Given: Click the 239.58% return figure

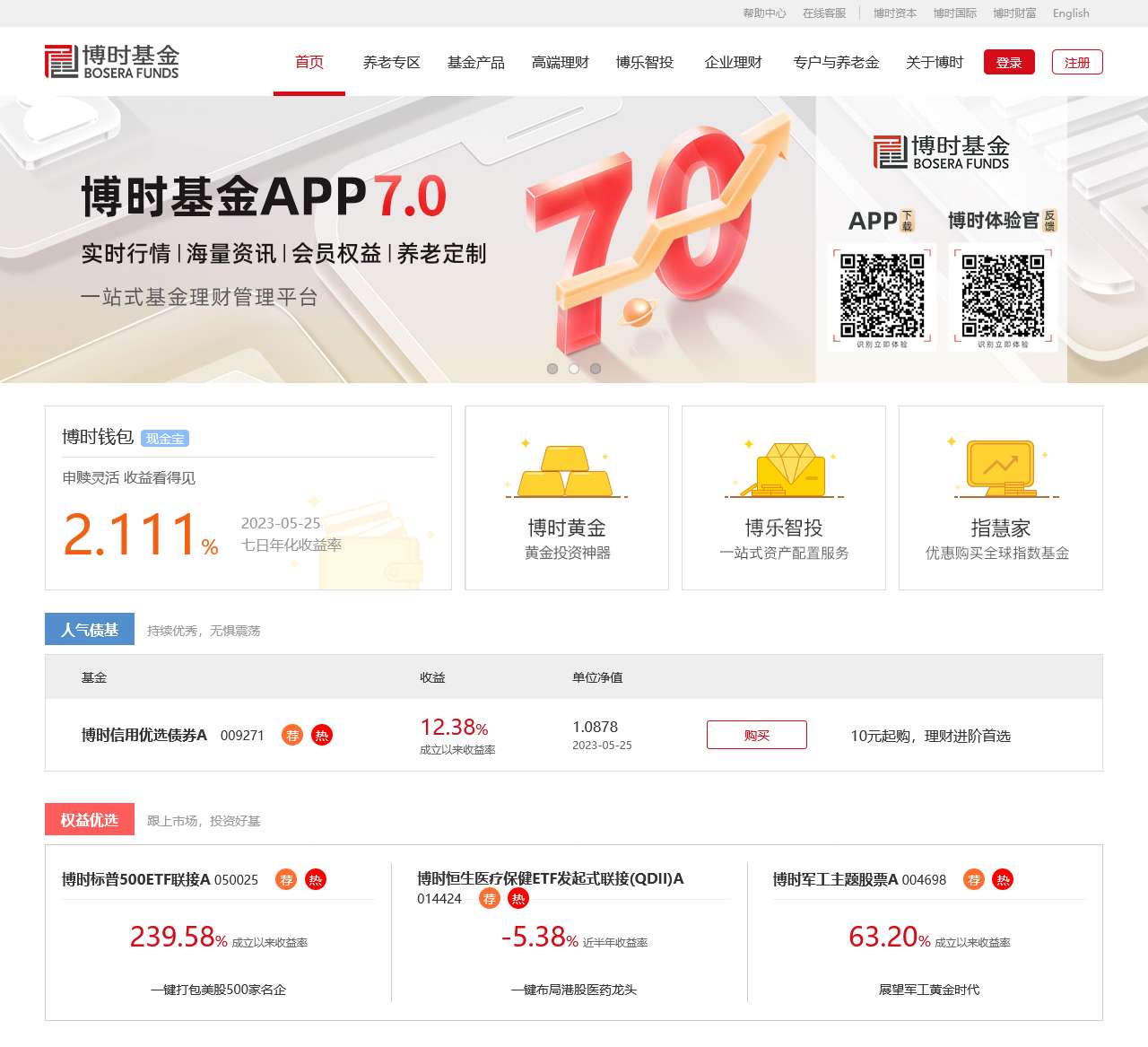Looking at the screenshot, I should click(178, 937).
